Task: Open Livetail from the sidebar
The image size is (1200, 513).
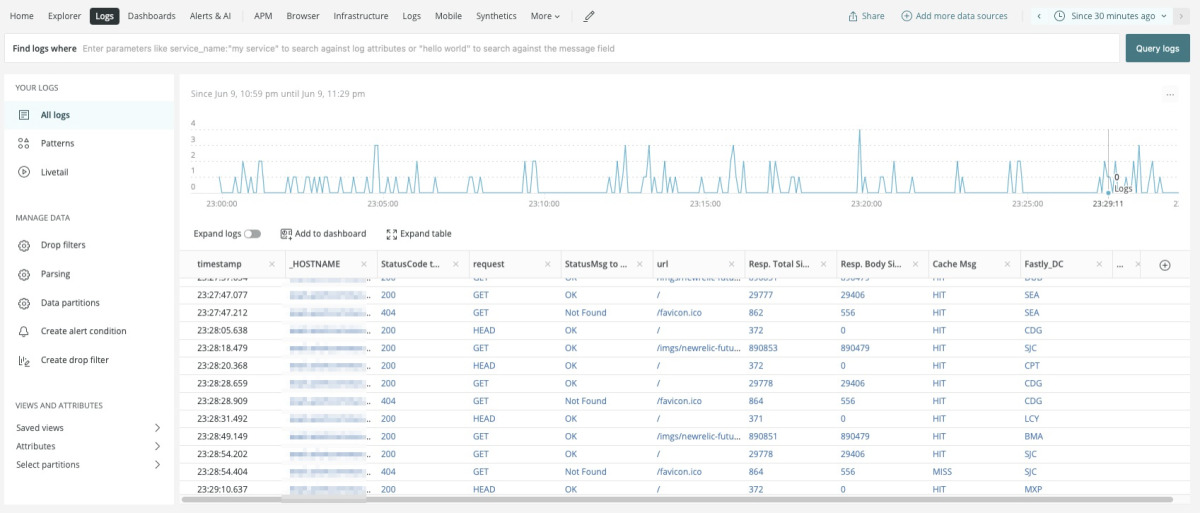Action: click(x=54, y=172)
